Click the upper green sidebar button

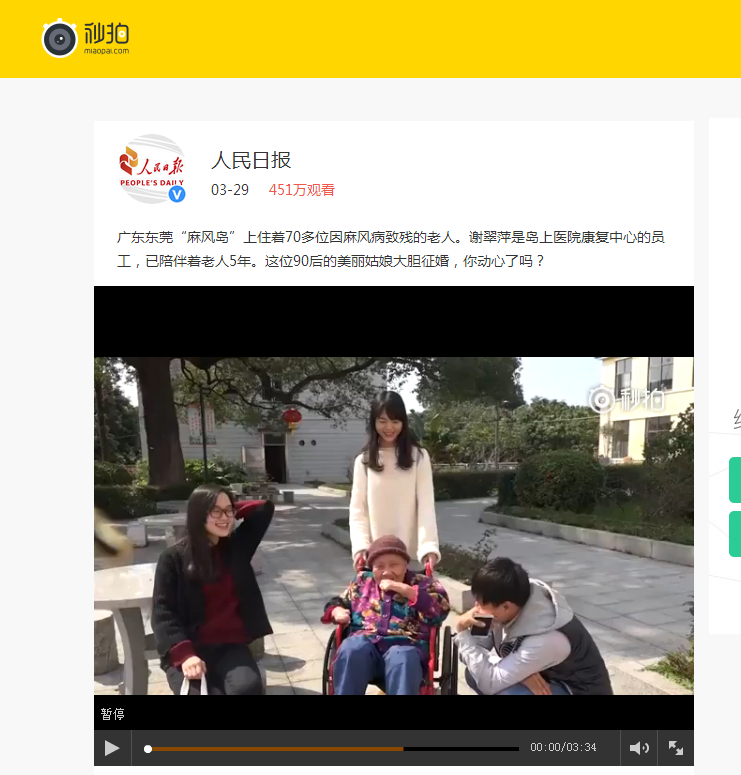coord(735,480)
